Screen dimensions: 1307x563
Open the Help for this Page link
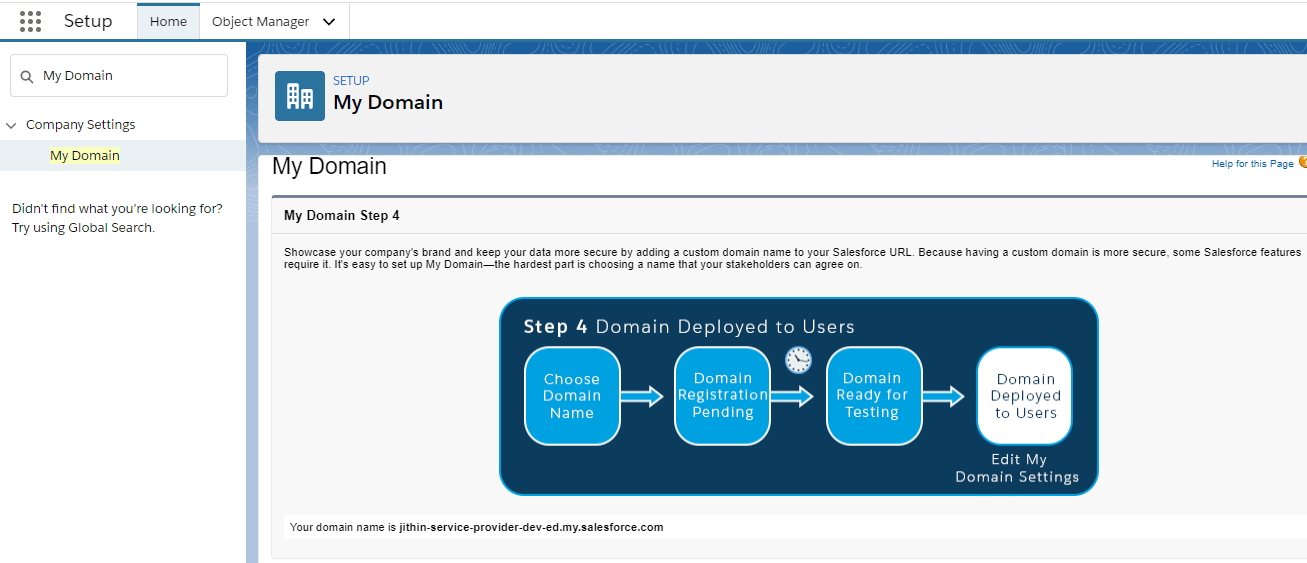1252,164
